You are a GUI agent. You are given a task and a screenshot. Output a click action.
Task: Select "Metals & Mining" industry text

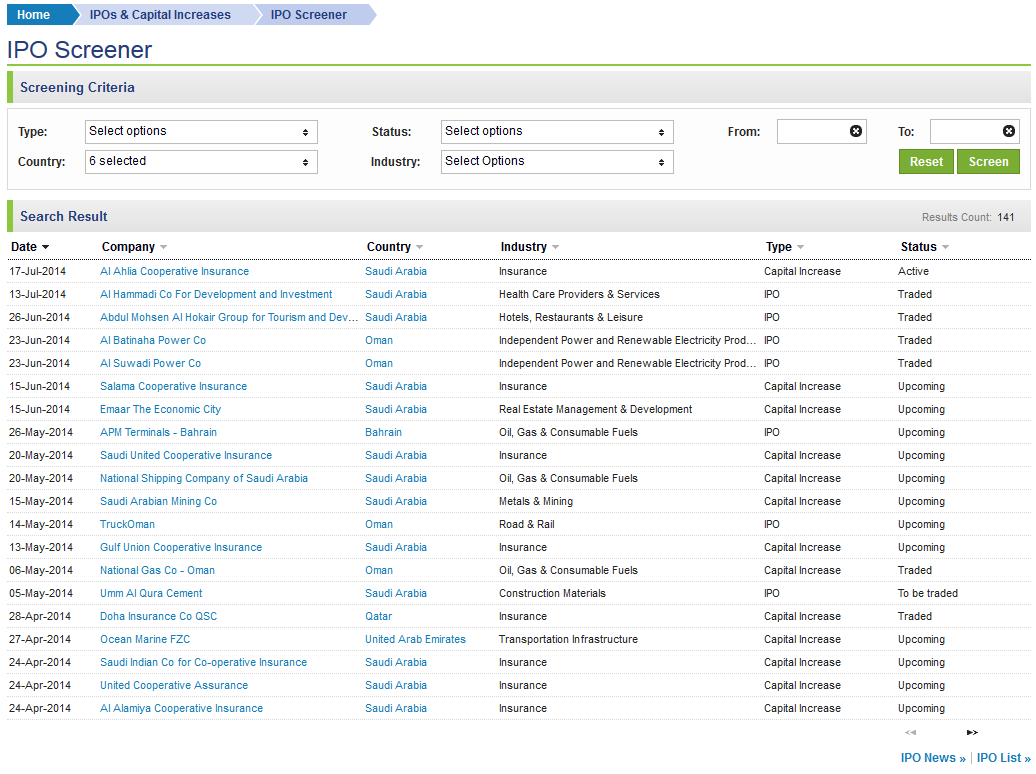pos(536,502)
